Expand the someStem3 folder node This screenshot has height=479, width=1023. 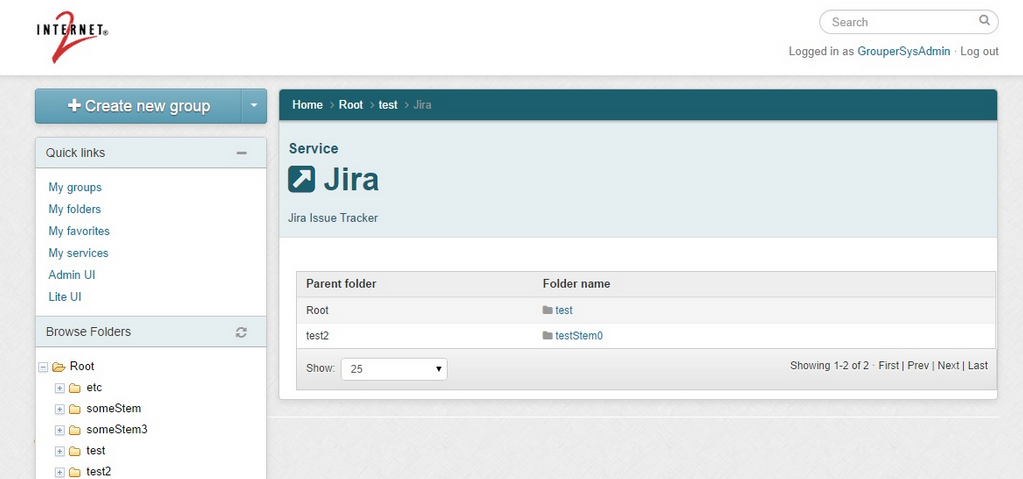[x=59, y=430]
